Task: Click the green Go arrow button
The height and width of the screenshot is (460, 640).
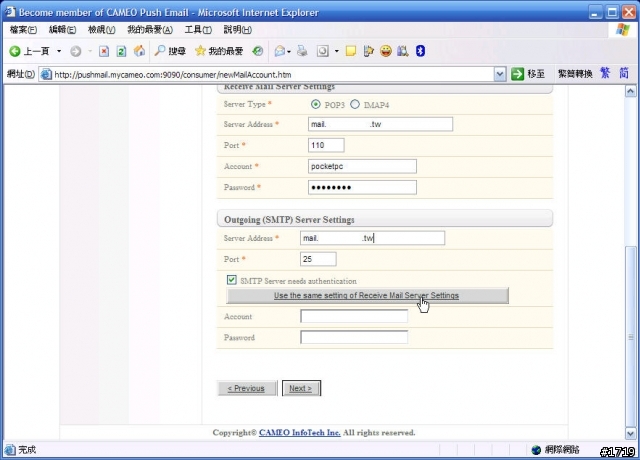Action: click(x=517, y=74)
